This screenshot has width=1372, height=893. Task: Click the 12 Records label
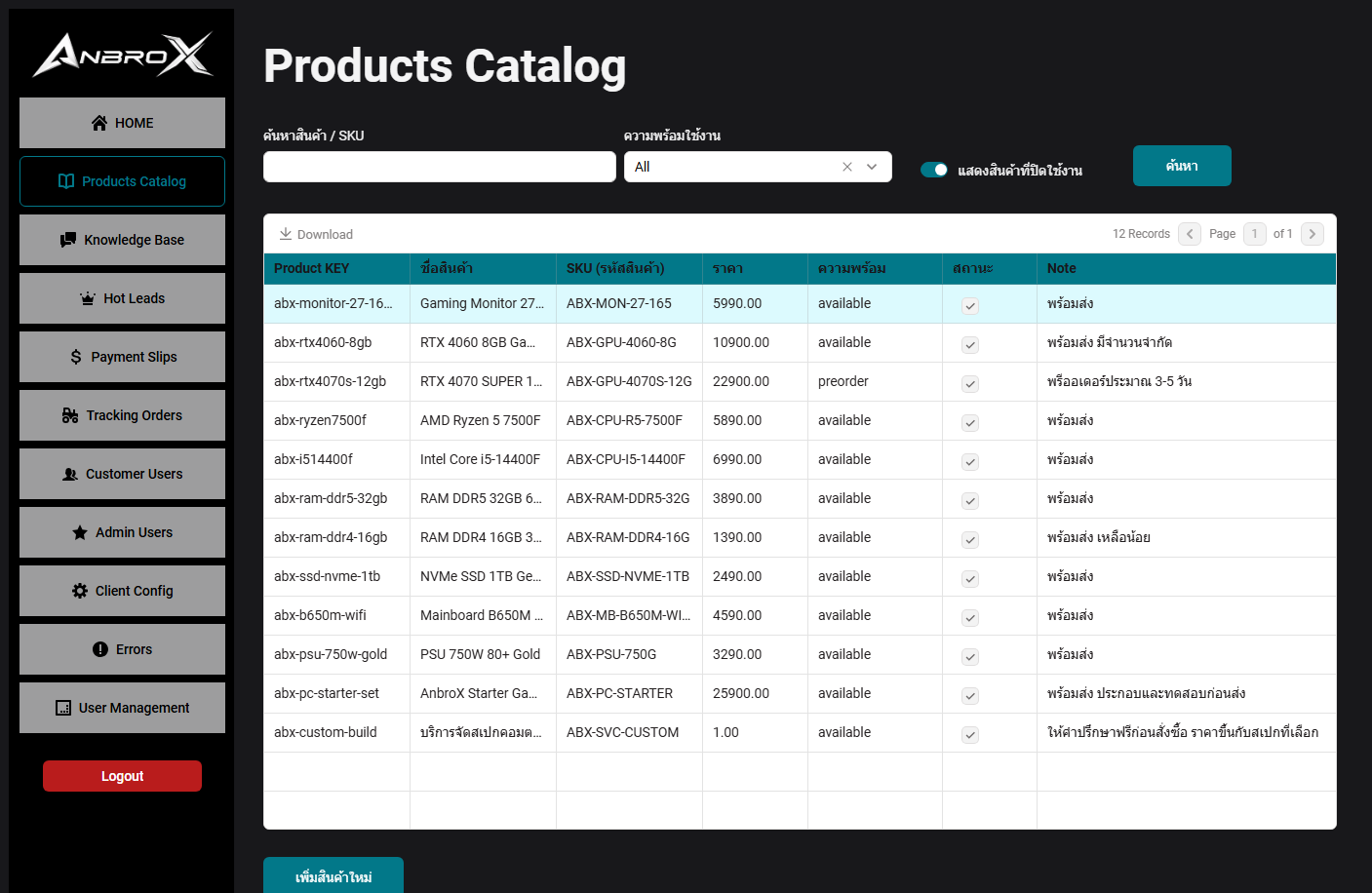pos(1141,234)
